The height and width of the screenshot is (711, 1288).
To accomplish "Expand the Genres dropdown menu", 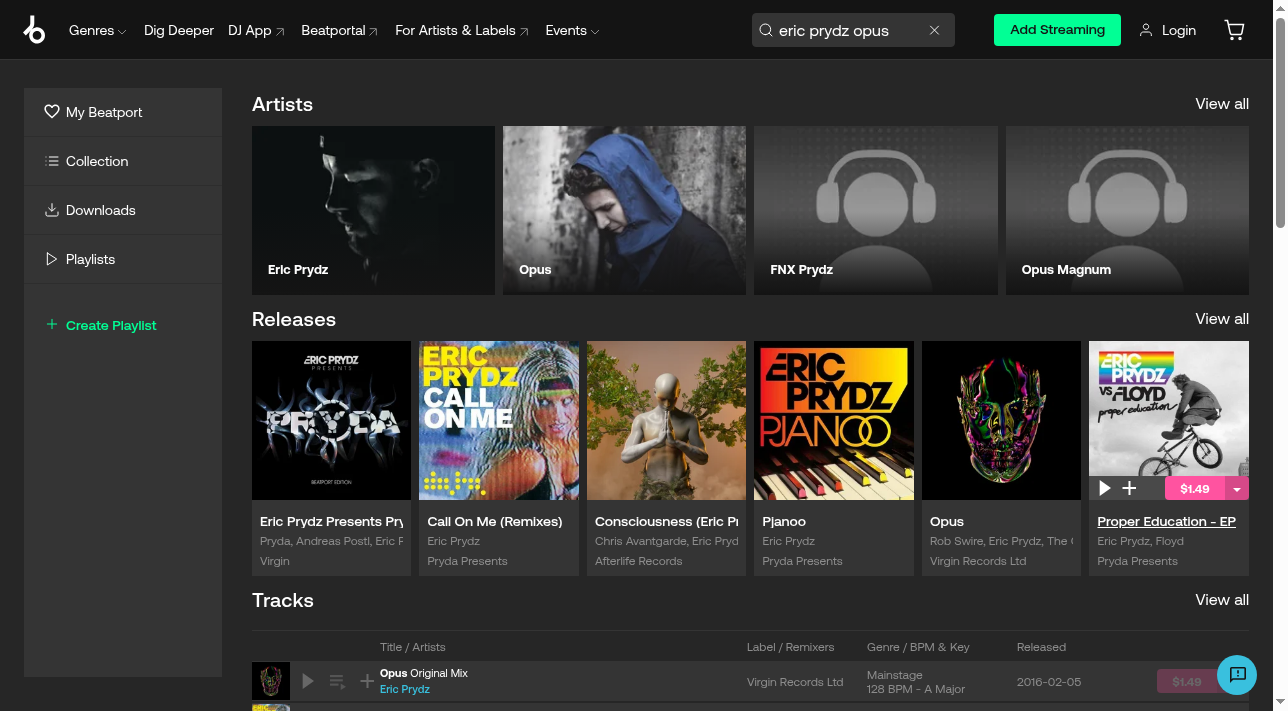I will point(97,30).
